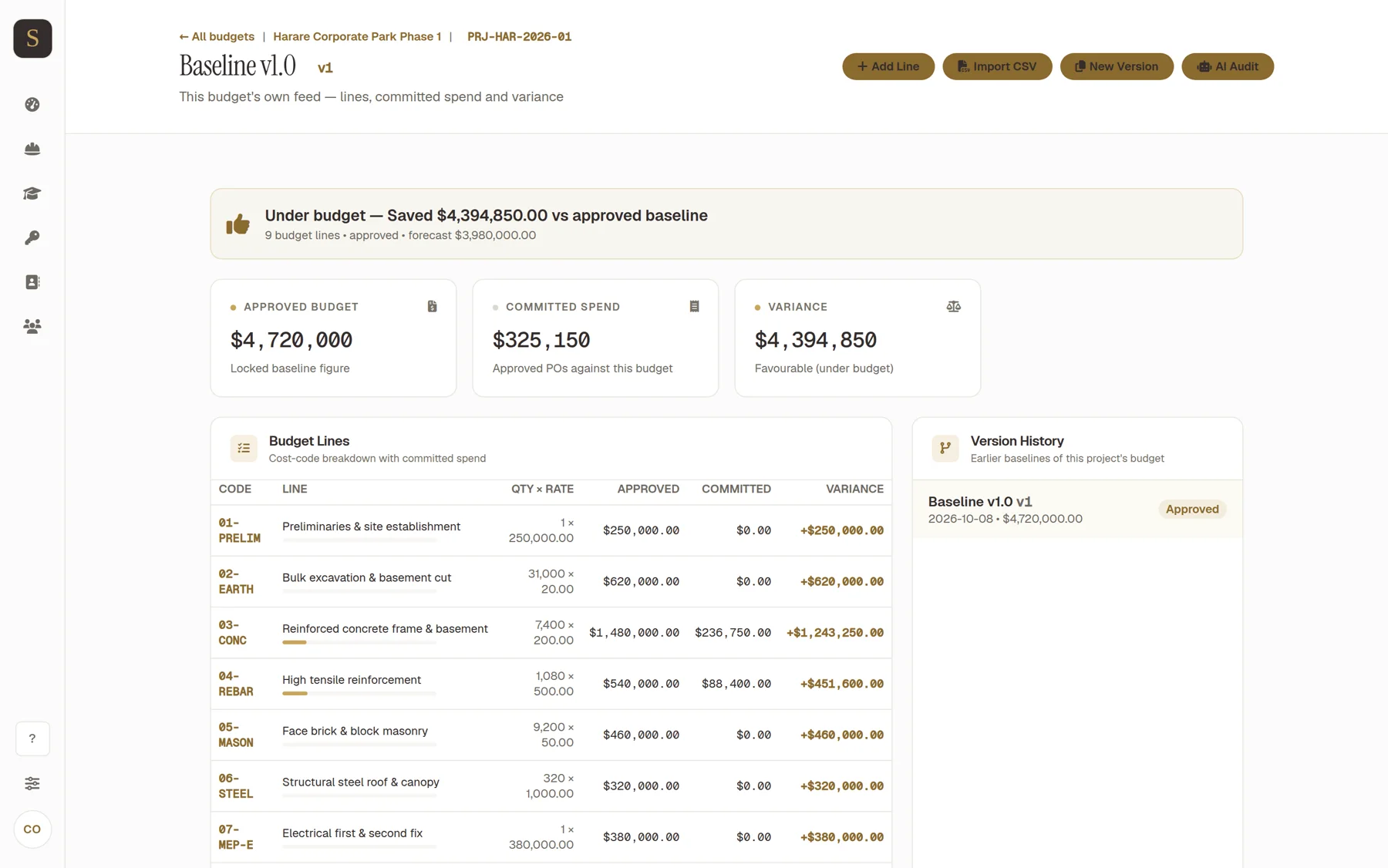Click the Variance balance scale icon
The image size is (1388, 868).
pyautogui.click(x=954, y=307)
